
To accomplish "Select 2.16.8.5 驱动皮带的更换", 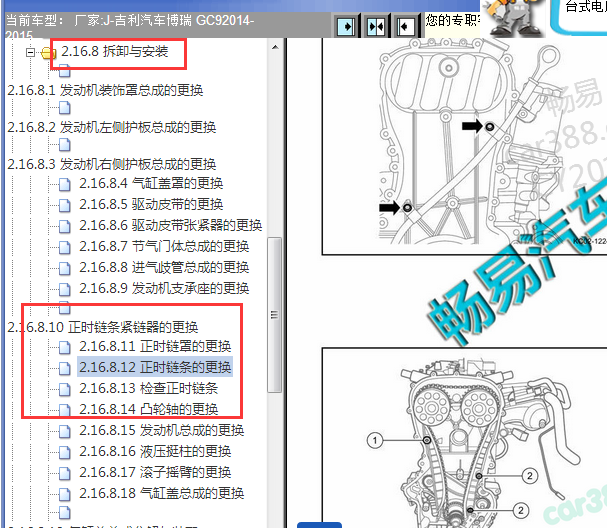I will click(151, 204).
